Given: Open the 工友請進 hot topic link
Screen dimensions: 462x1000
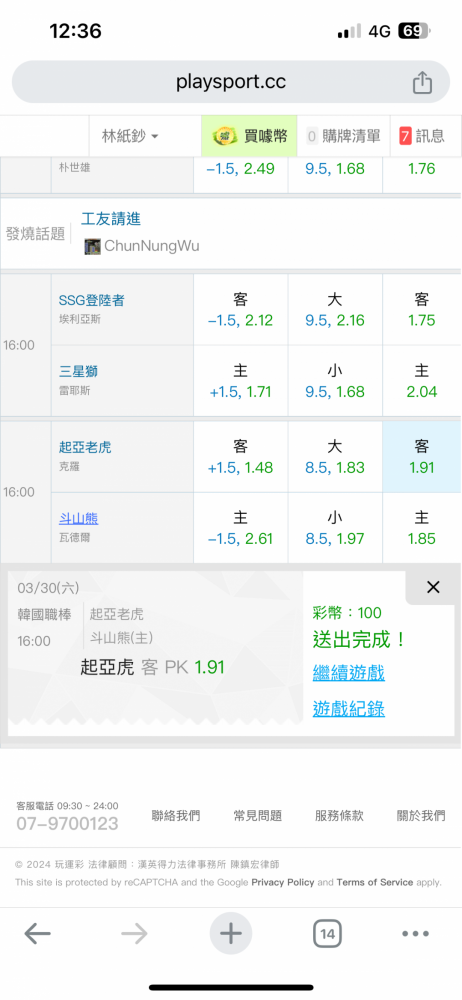Looking at the screenshot, I should [x=111, y=219].
